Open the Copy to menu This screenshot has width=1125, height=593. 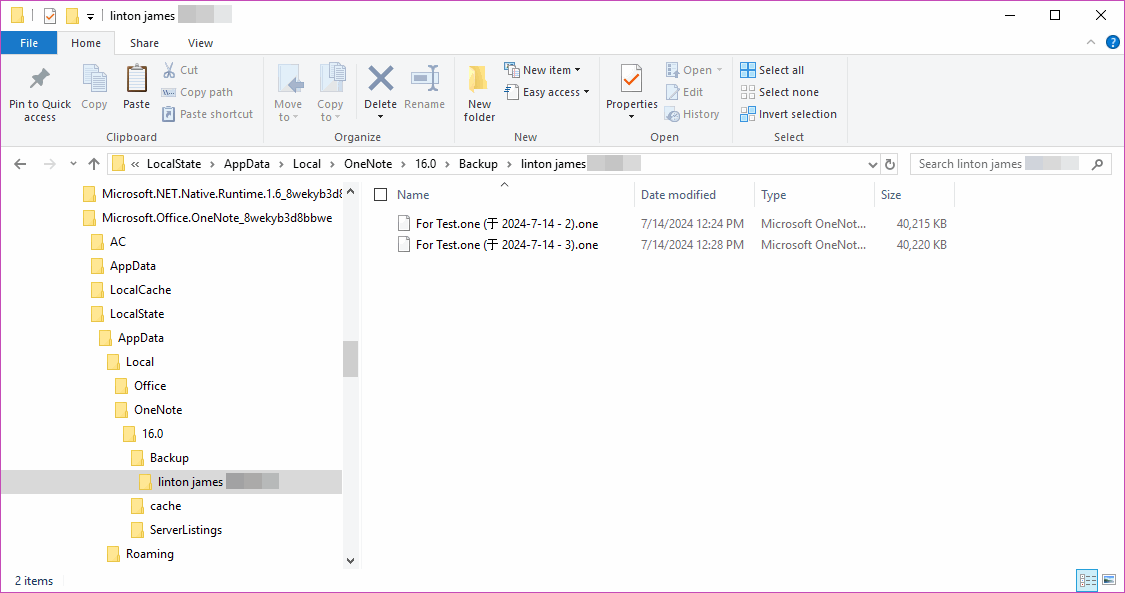[330, 93]
